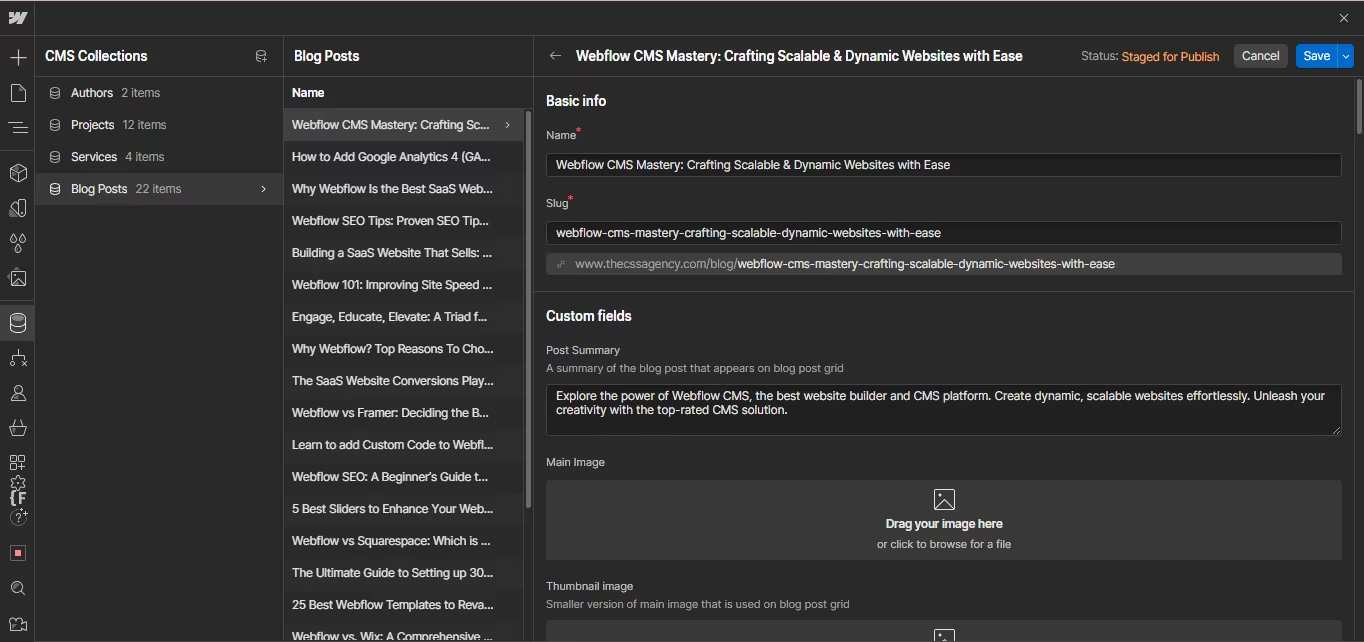Open the Assets image panel

click(18, 278)
